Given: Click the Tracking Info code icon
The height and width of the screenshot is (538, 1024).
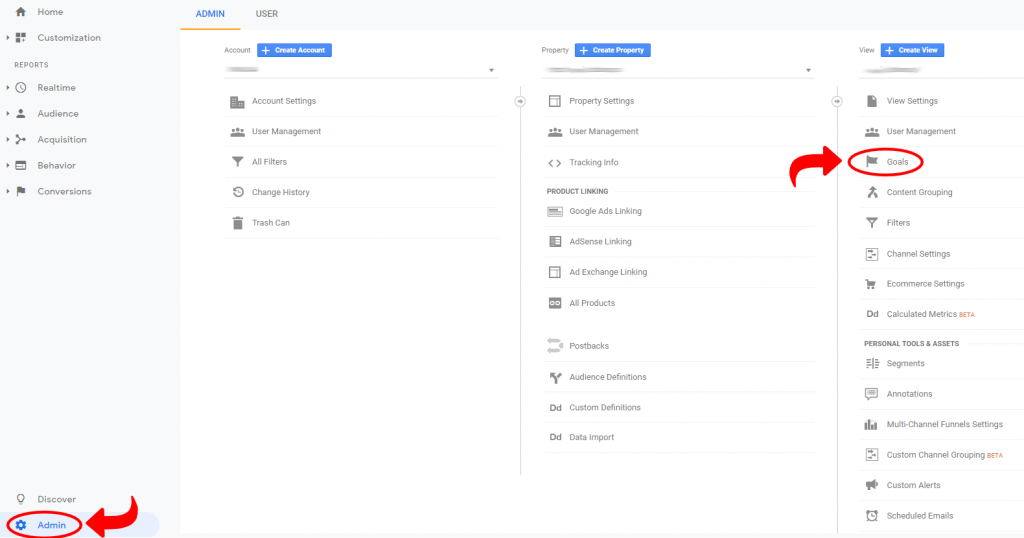Looking at the screenshot, I should (554, 163).
